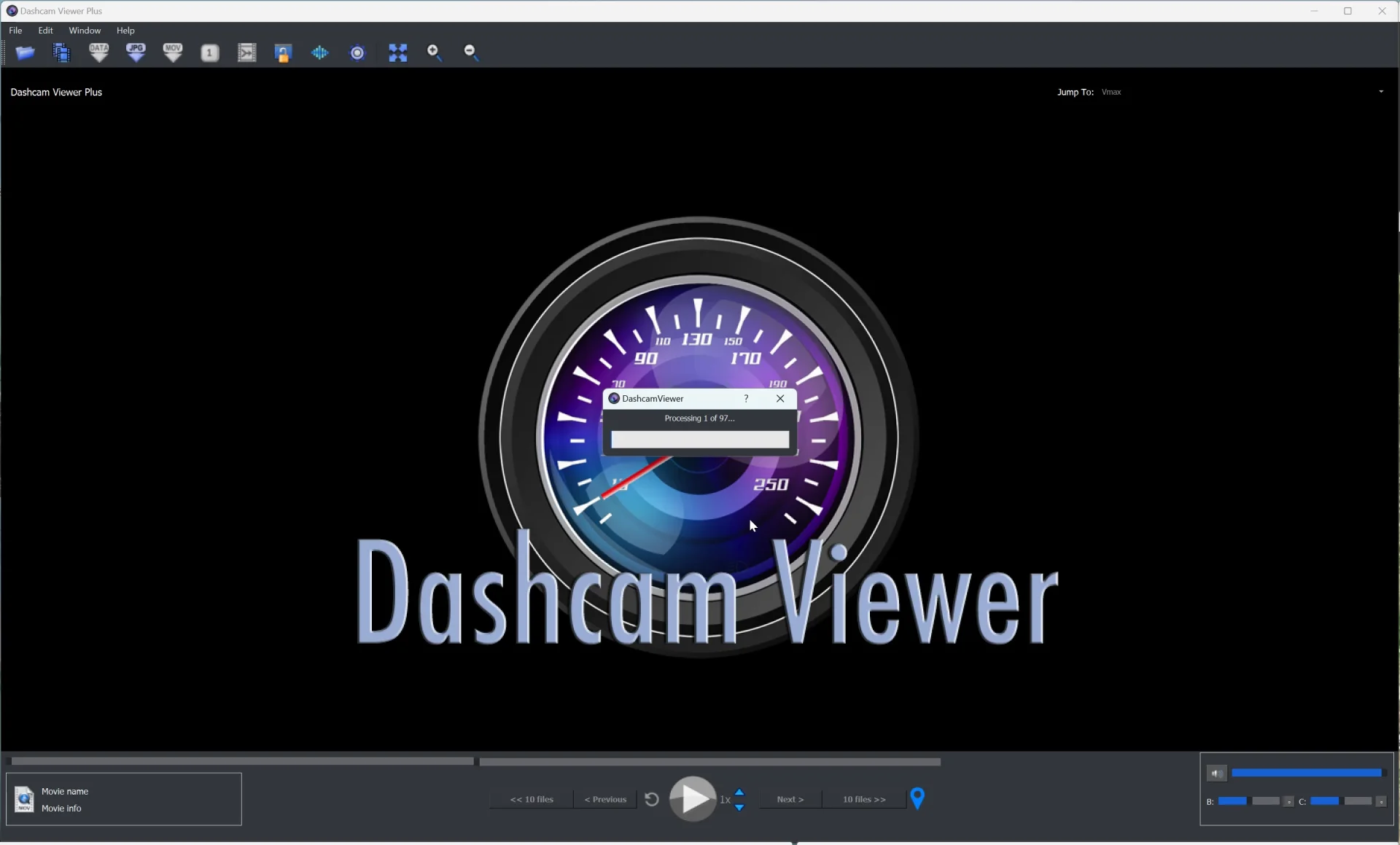Go to the Previous file
This screenshot has height=845, width=1400.
click(605, 799)
